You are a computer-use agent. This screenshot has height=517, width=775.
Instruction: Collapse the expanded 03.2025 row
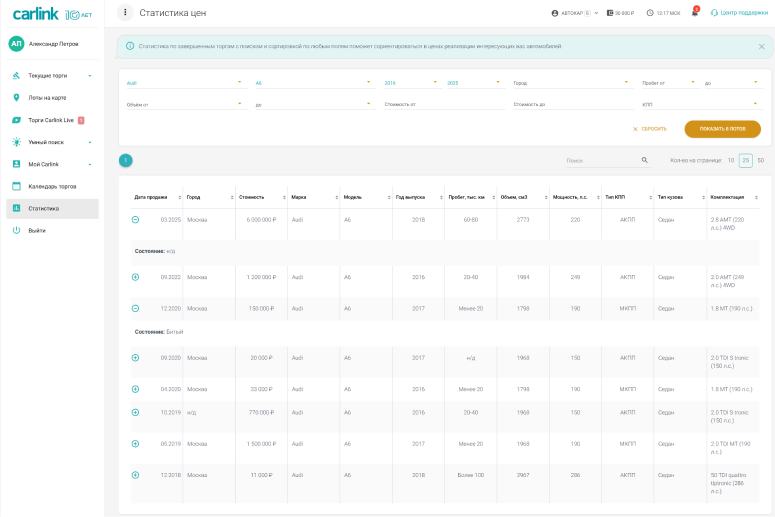(136, 219)
